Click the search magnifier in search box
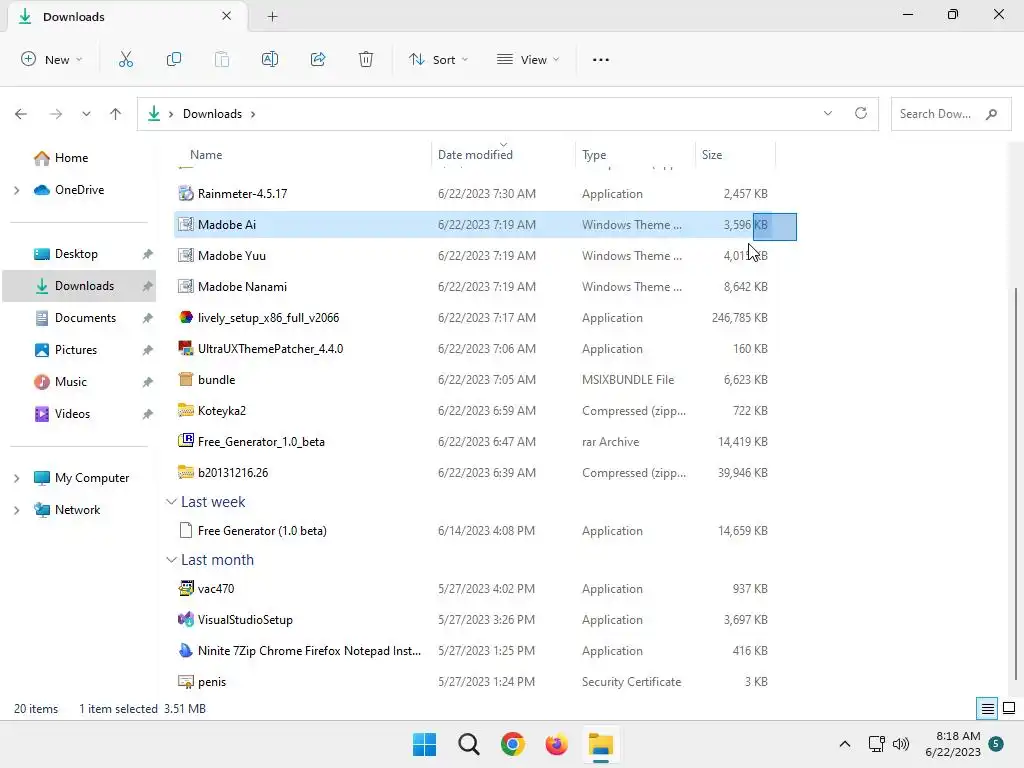 991,114
